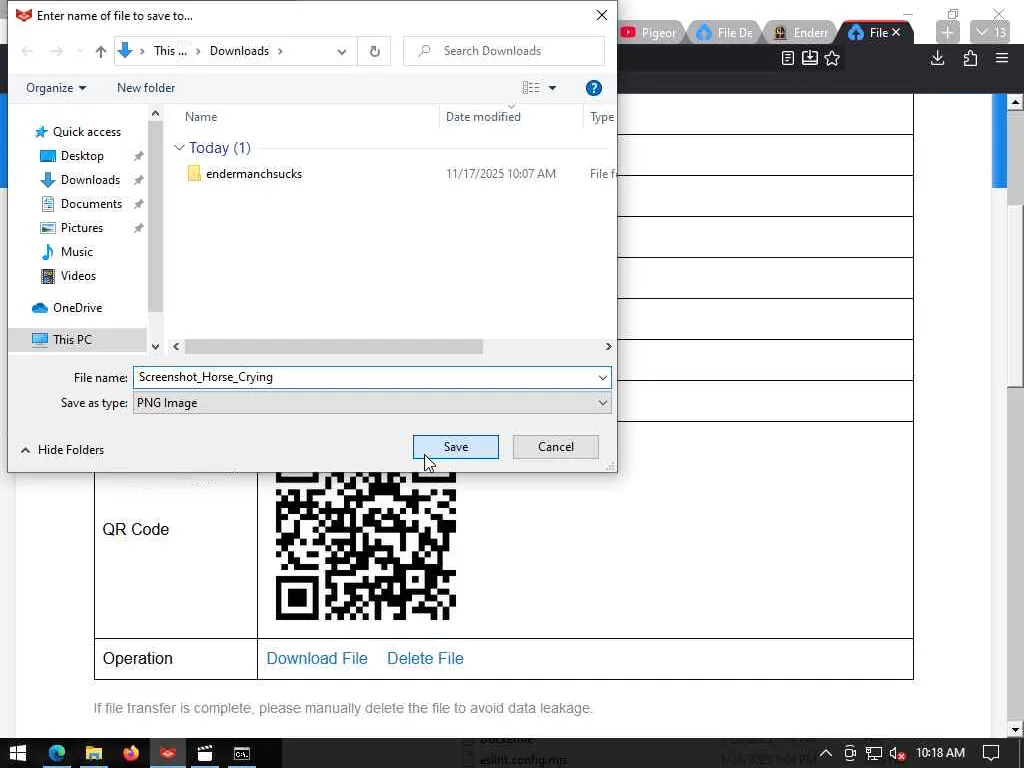Image resolution: width=1024 pixels, height=768 pixels.
Task: Click the Forward arrow in save dialog
Action: click(56, 51)
